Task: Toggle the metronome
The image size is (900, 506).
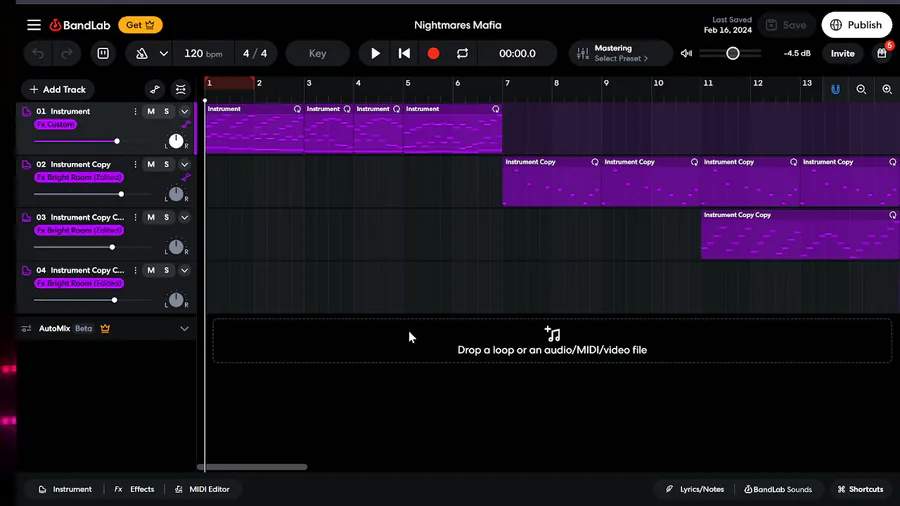Action: pos(142,53)
